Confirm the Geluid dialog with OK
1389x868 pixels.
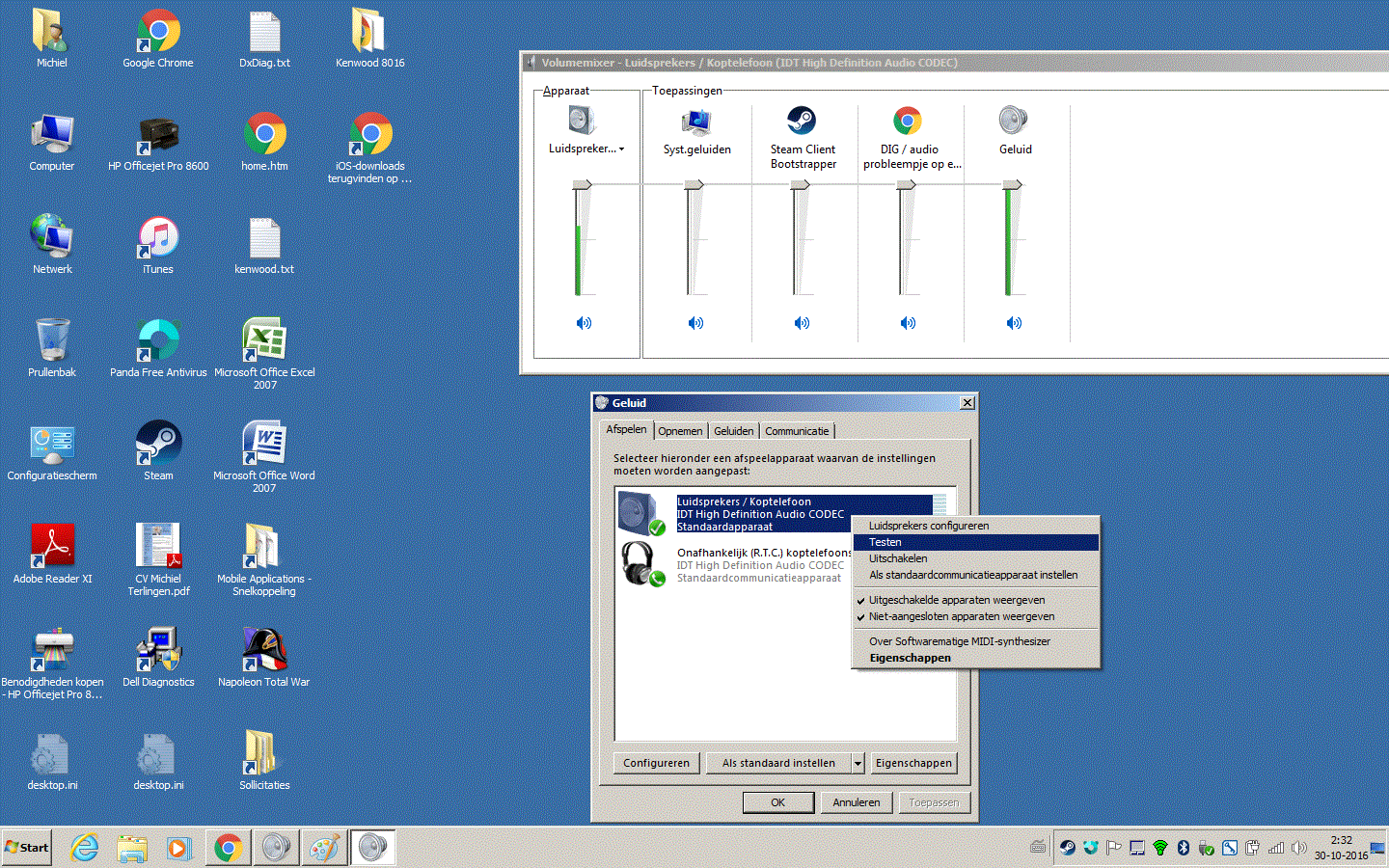[777, 802]
